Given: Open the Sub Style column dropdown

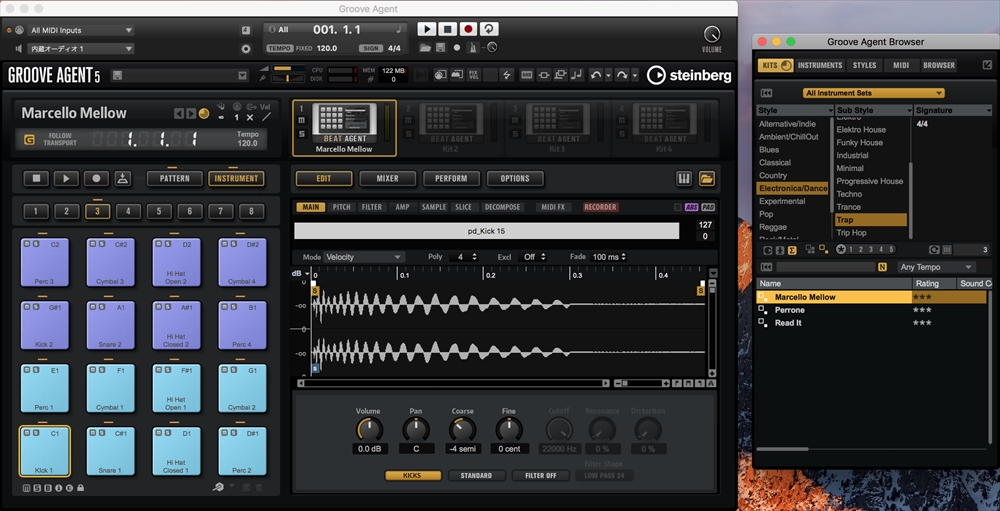Looking at the screenshot, I should [x=909, y=110].
